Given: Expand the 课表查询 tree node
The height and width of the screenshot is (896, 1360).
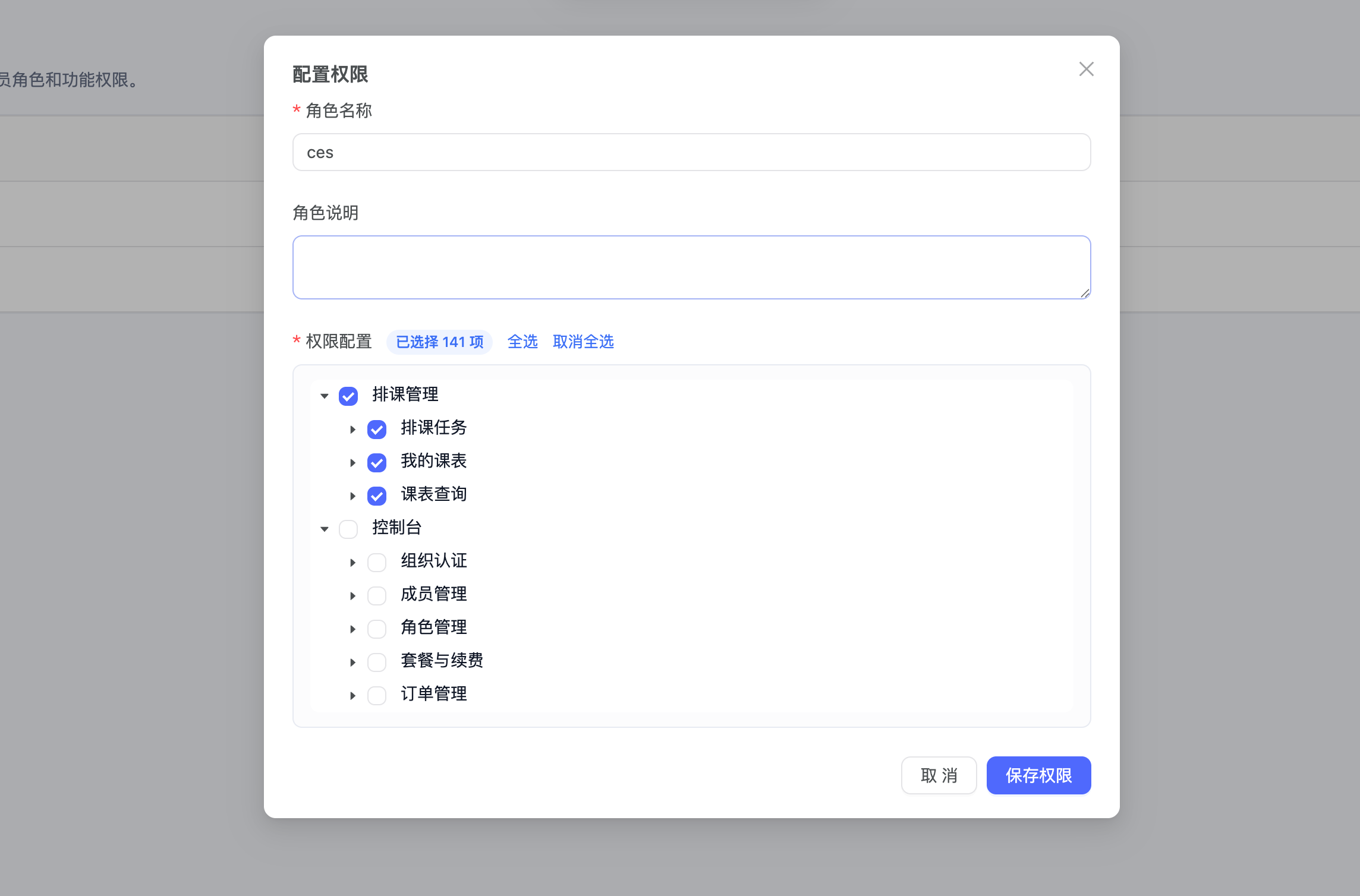Looking at the screenshot, I should coord(353,496).
